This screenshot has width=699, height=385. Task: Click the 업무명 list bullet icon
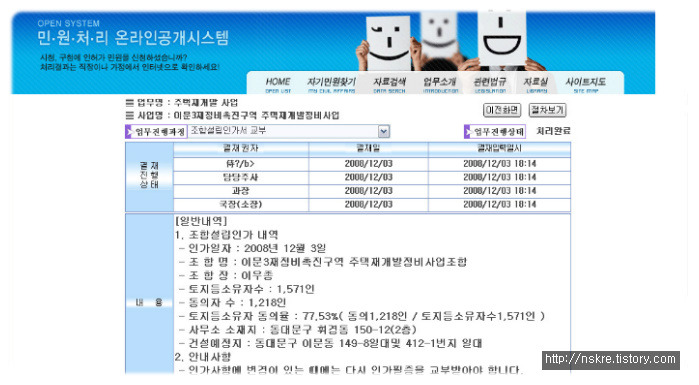129,103
